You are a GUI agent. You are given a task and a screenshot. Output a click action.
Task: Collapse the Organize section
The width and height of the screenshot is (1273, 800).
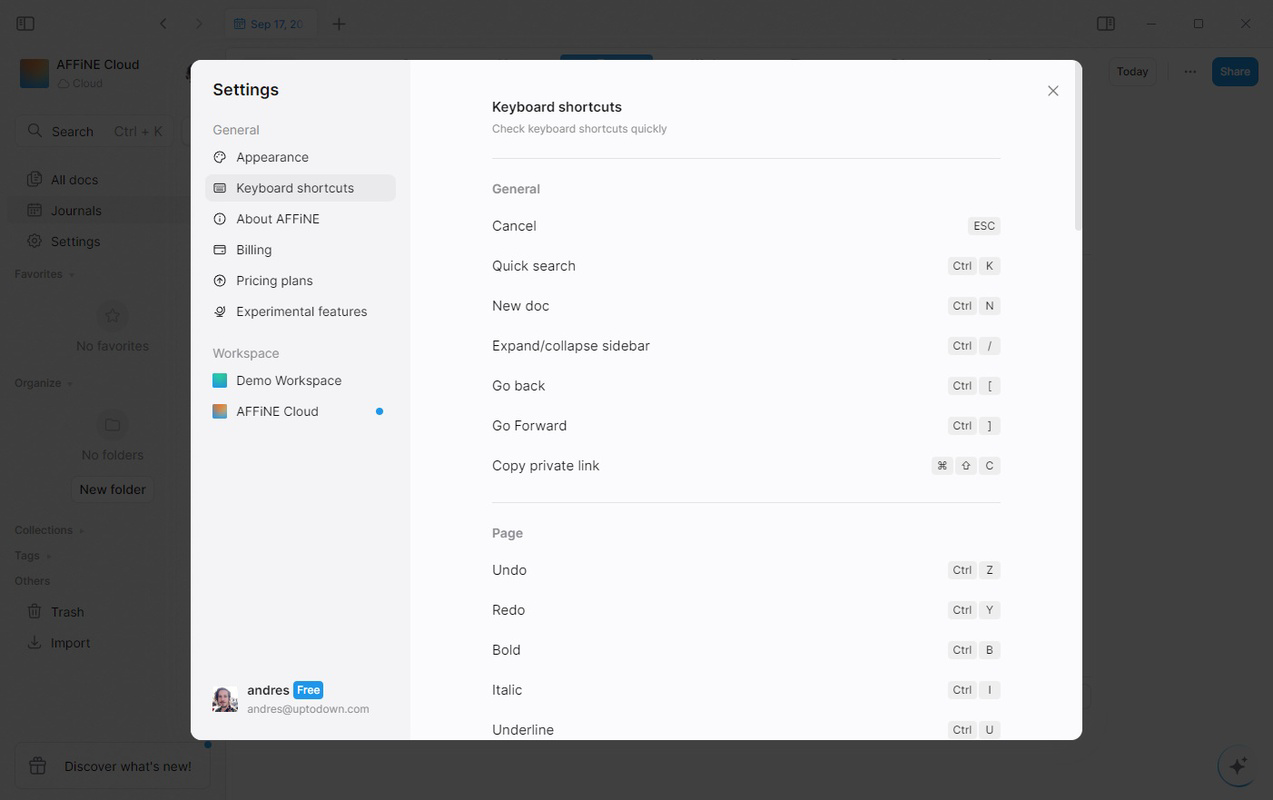tap(44, 383)
